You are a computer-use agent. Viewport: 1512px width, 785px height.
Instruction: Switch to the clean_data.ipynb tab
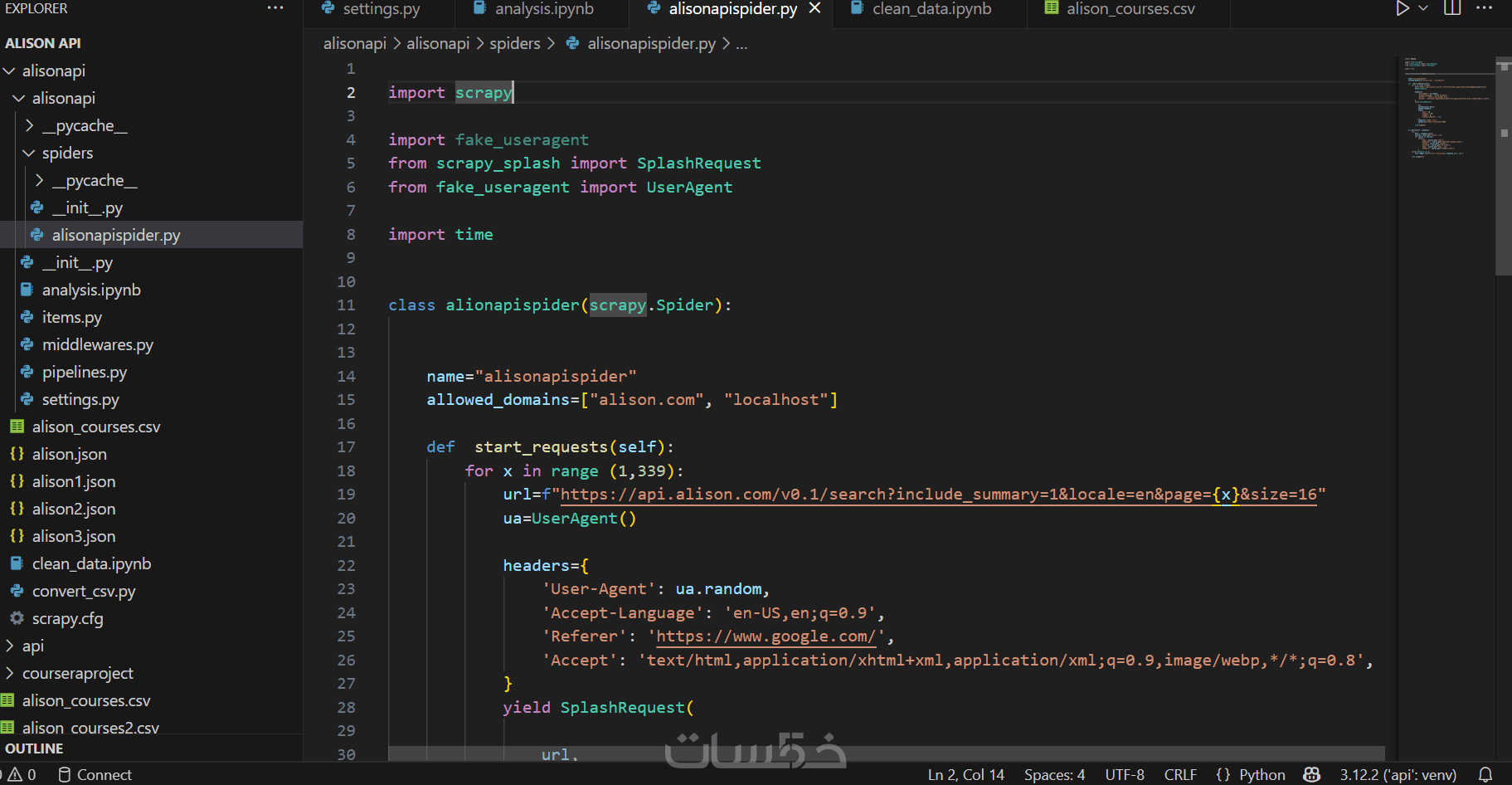coord(931,9)
